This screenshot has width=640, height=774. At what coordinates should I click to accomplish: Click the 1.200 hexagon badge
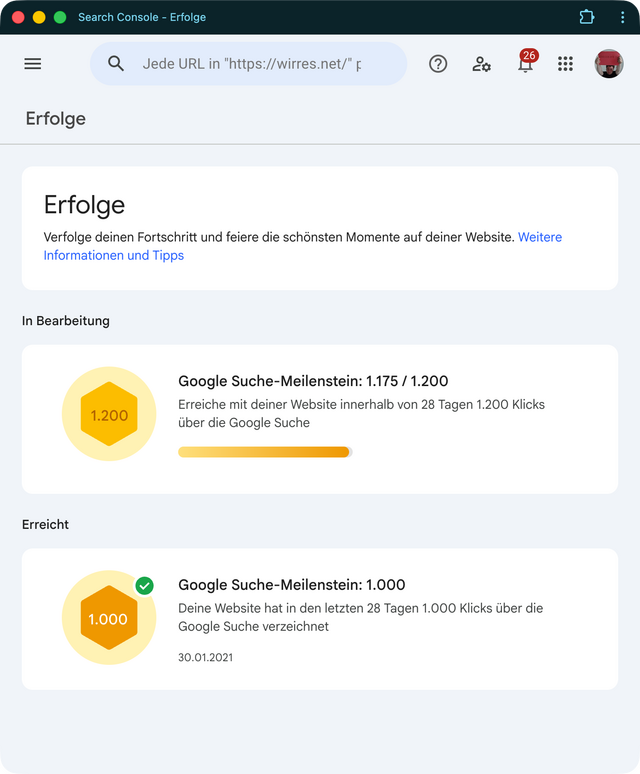click(x=109, y=414)
